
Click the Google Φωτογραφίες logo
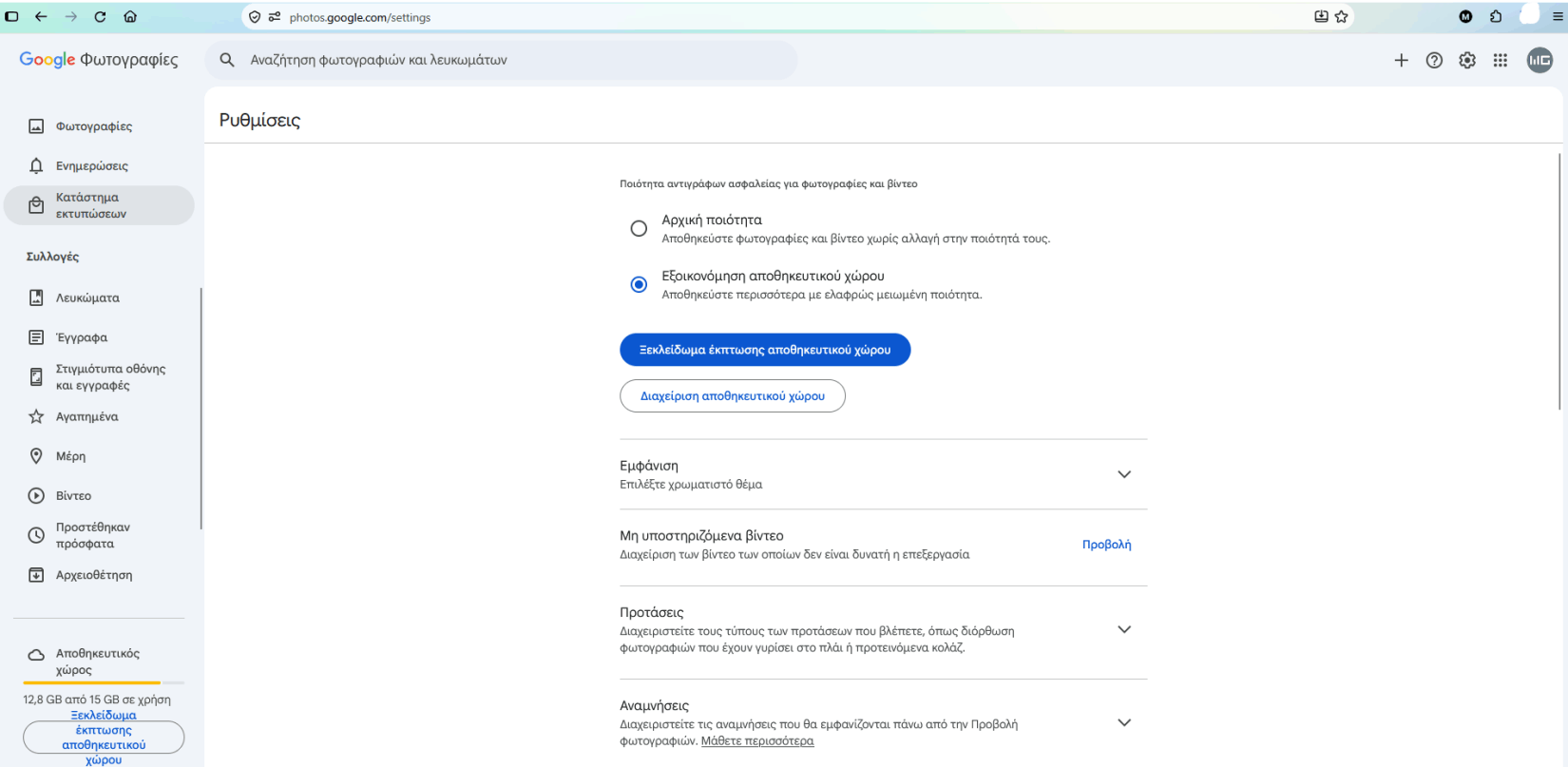pyautogui.click(x=99, y=60)
